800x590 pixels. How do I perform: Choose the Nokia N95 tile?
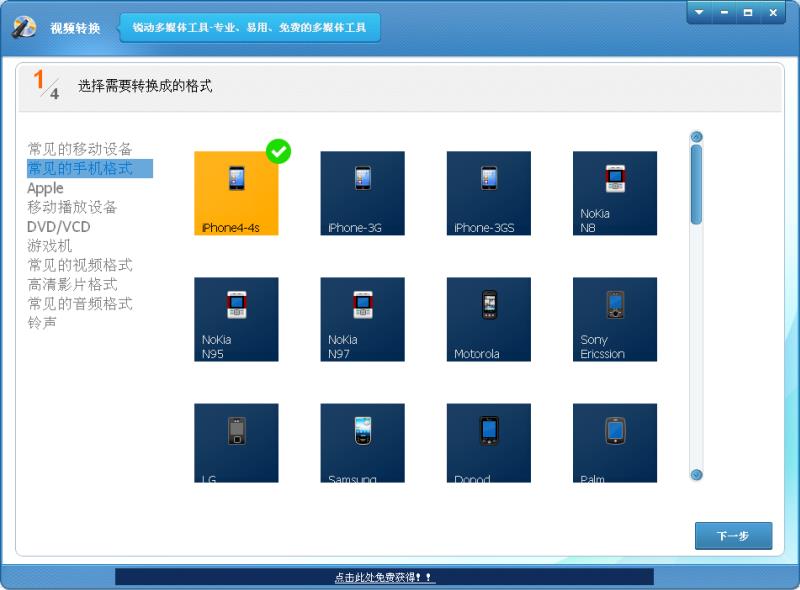click(236, 319)
